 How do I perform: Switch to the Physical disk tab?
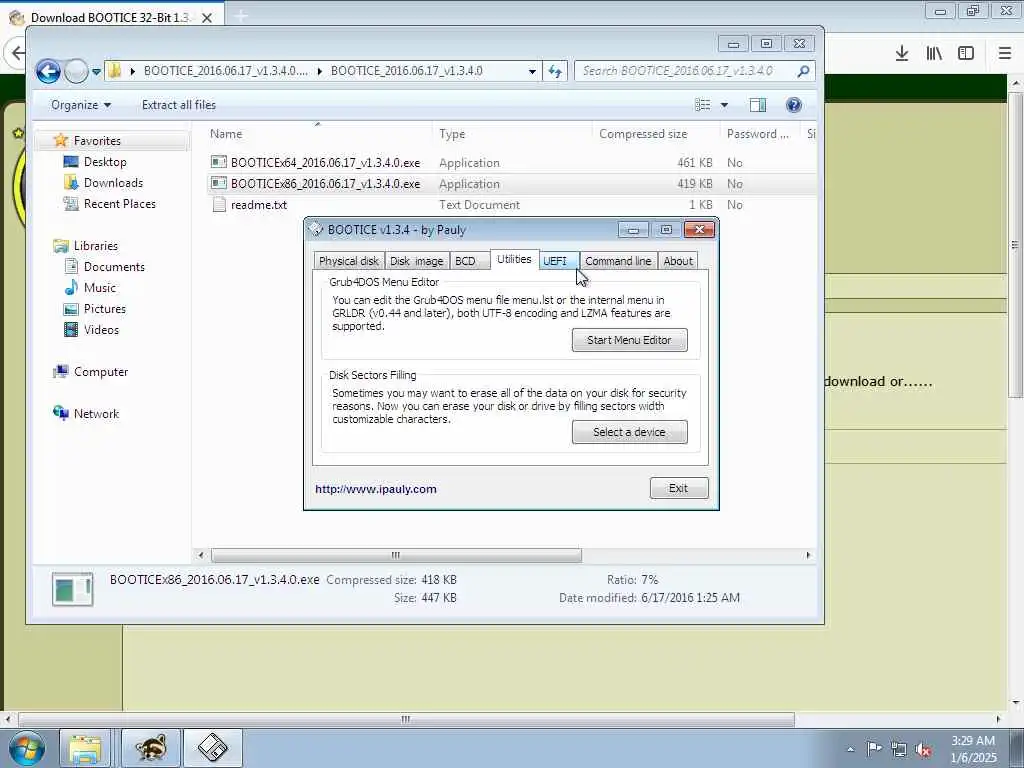349,261
